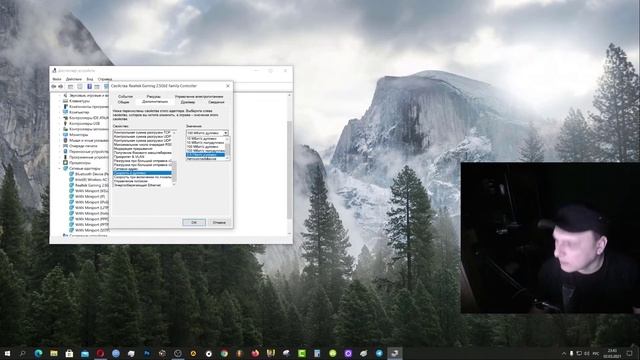The width and height of the screenshot is (640, 360).
Task: Open the Mail app in taskbar
Action: [85, 353]
